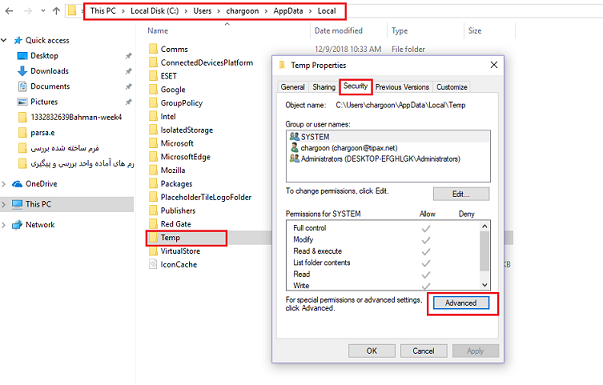603x385 pixels.
Task: Select the VirtualStore folder icon
Action: pos(153,251)
